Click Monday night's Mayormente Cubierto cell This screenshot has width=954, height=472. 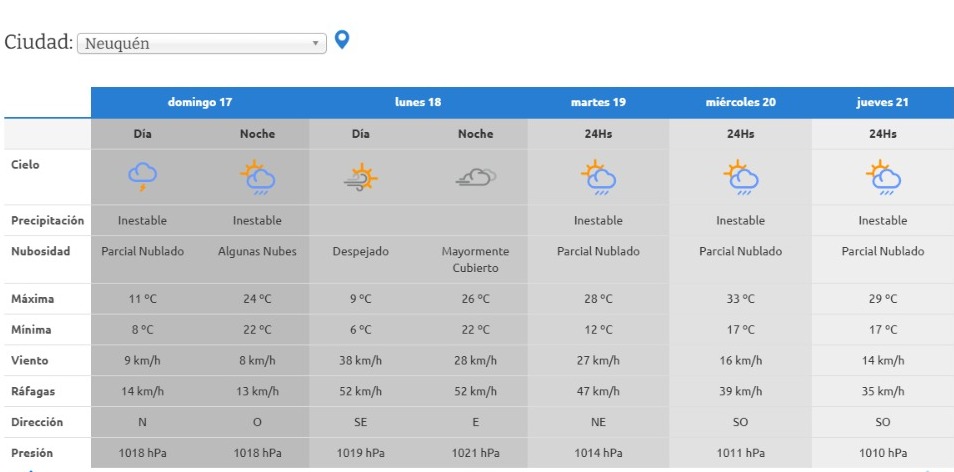point(475,259)
